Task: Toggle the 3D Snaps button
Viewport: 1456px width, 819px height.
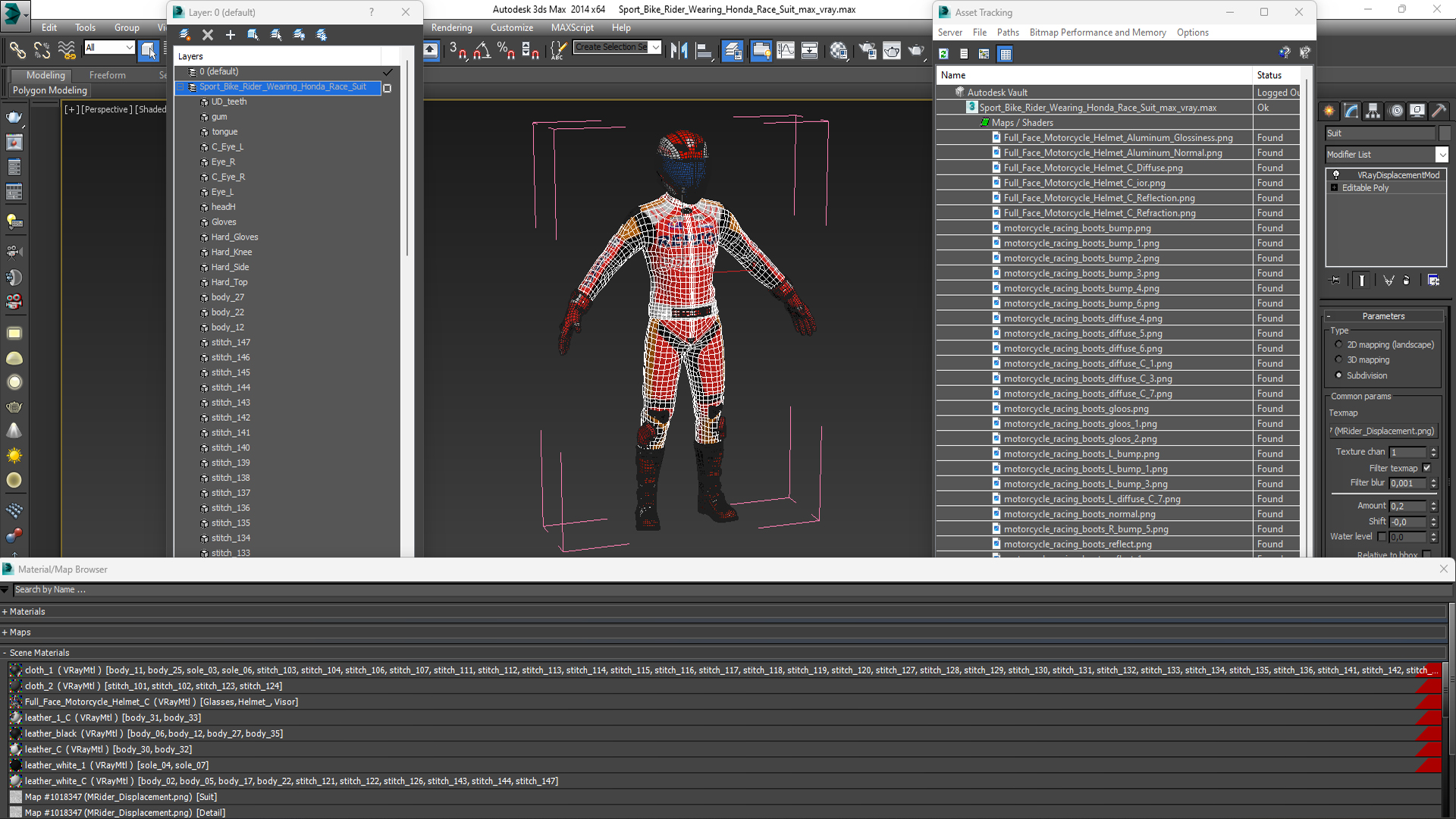Action: [457, 50]
